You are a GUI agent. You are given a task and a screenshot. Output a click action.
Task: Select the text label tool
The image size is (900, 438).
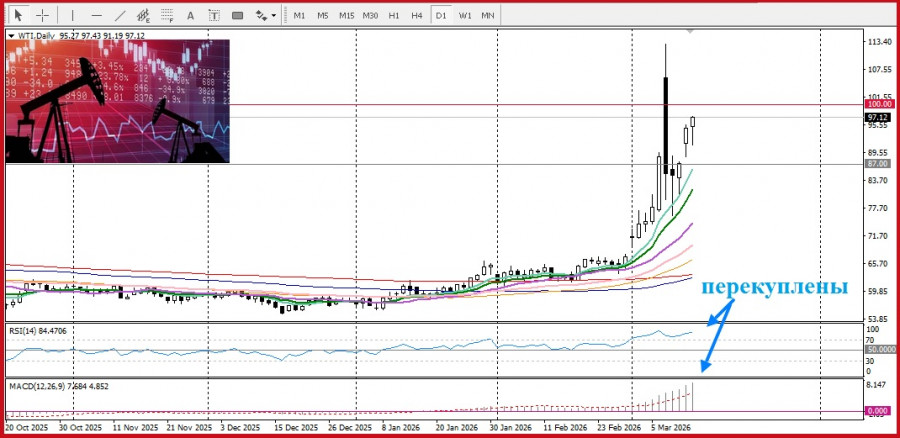[x=214, y=15]
